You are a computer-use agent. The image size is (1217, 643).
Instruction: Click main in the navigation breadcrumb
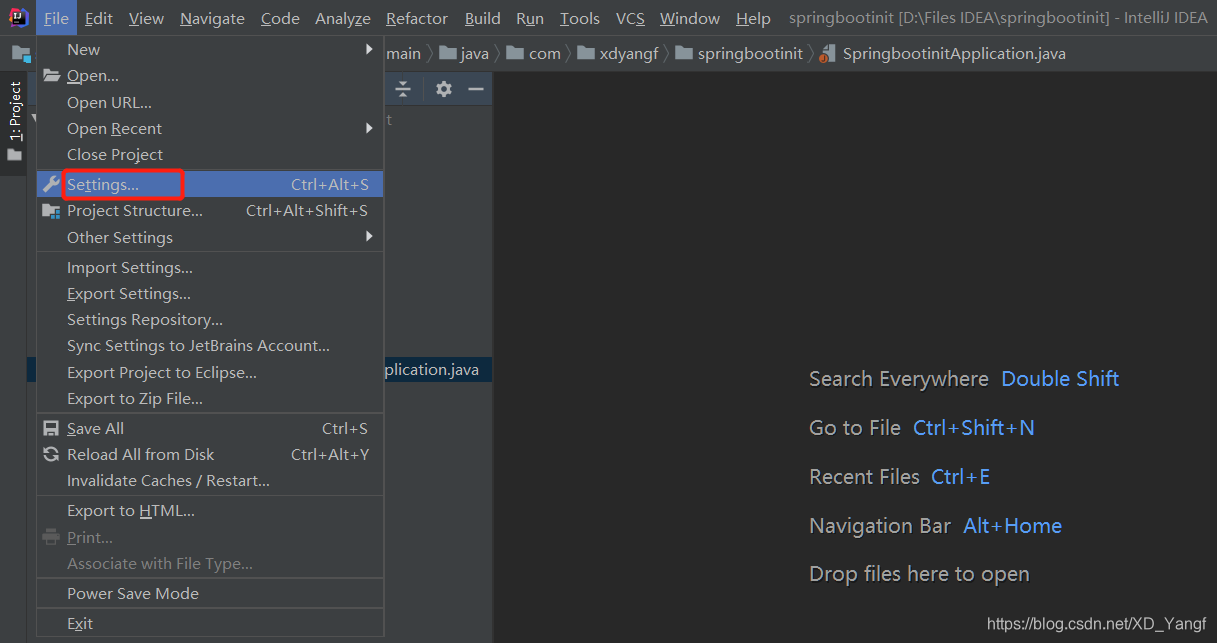coord(404,53)
